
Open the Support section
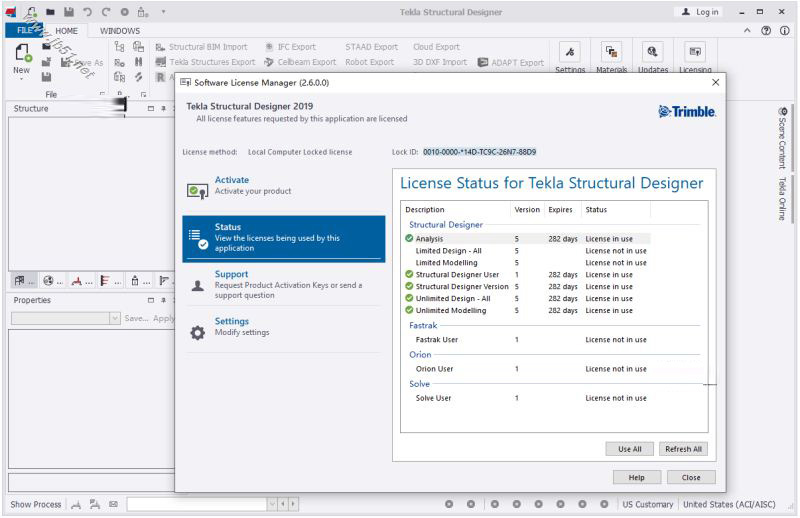point(284,284)
